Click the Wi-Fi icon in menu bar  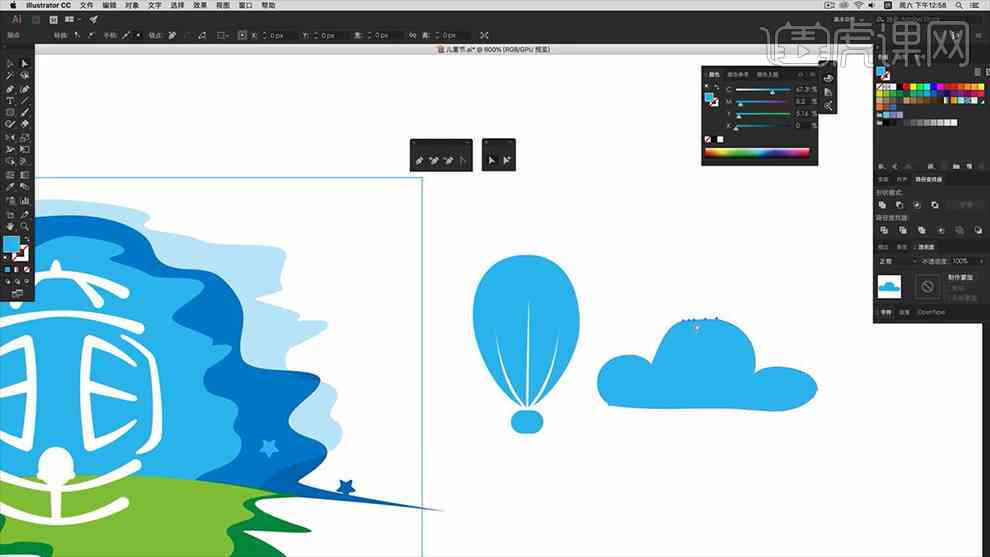point(859,5)
